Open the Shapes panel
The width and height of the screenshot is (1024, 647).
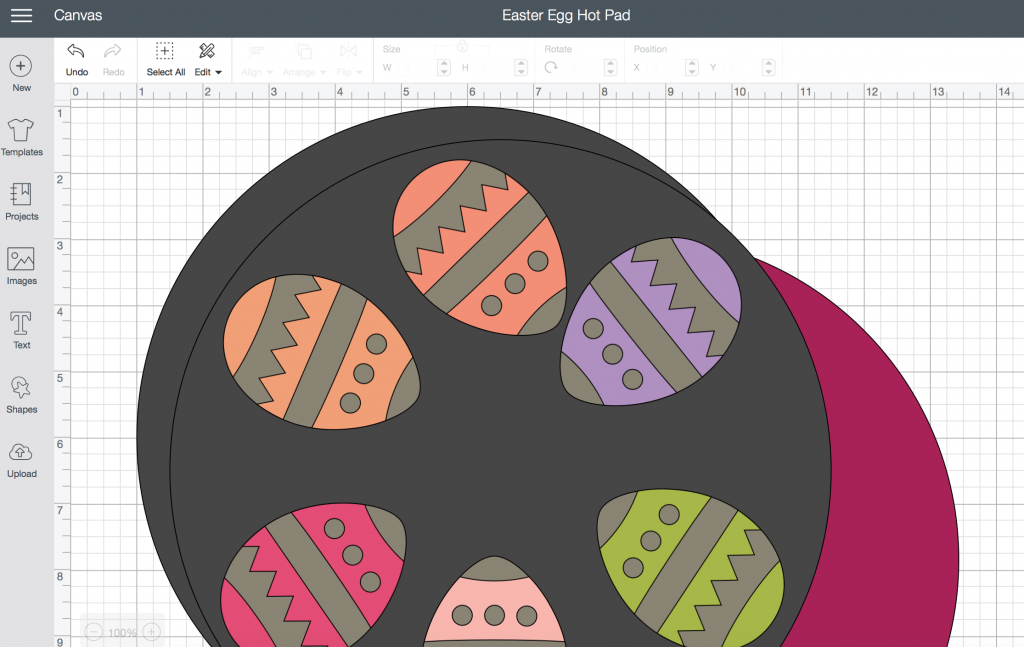click(21, 394)
